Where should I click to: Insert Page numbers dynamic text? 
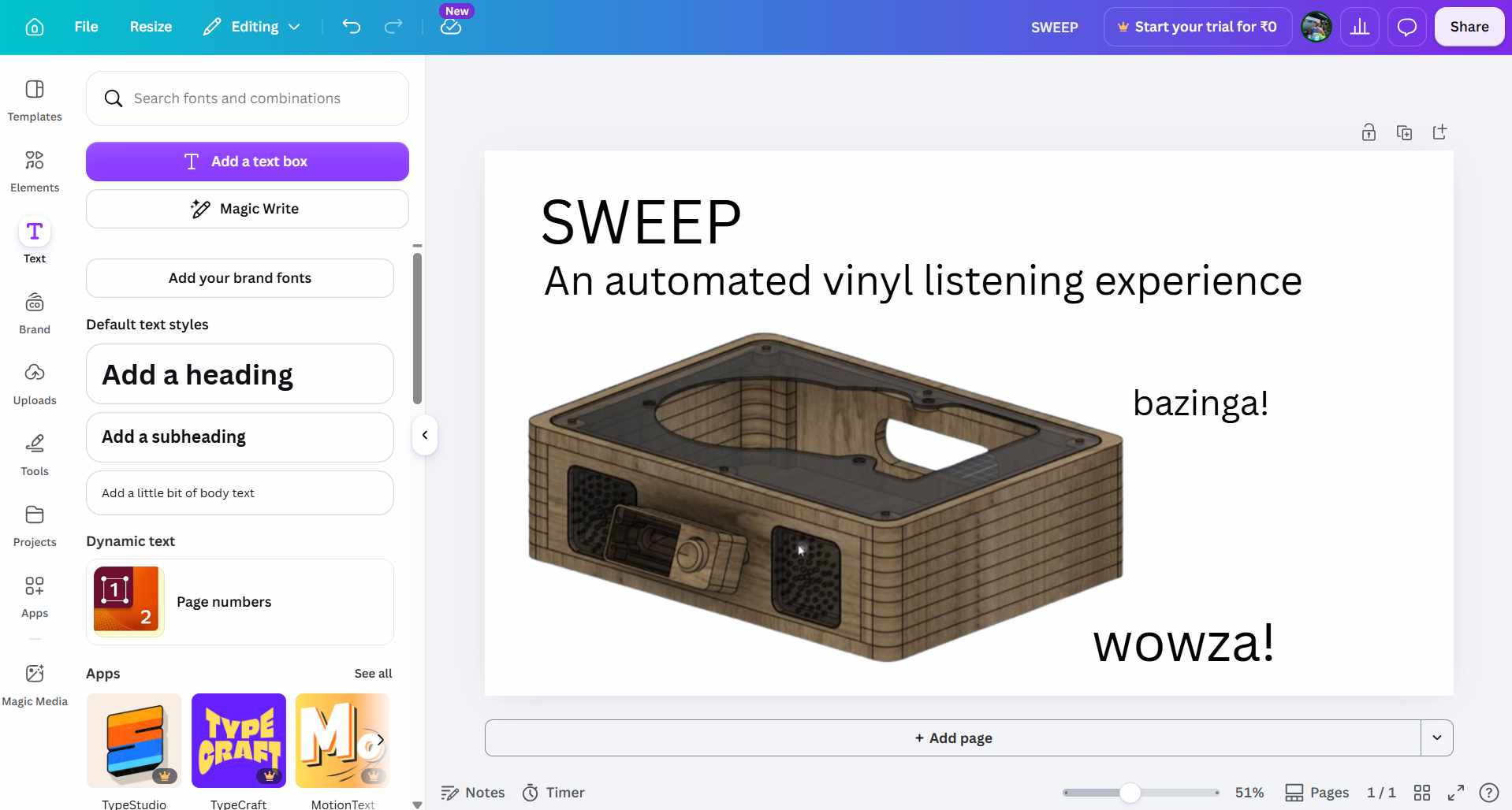[x=240, y=602]
